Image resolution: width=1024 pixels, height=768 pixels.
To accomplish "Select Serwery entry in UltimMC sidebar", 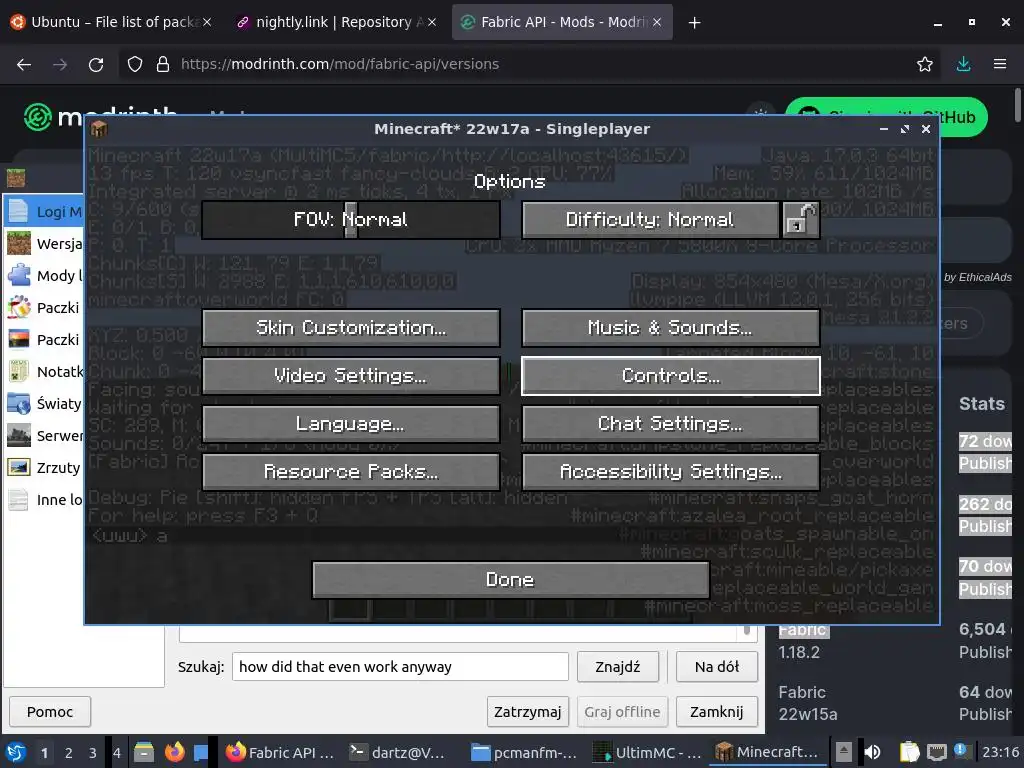I will [44, 436].
